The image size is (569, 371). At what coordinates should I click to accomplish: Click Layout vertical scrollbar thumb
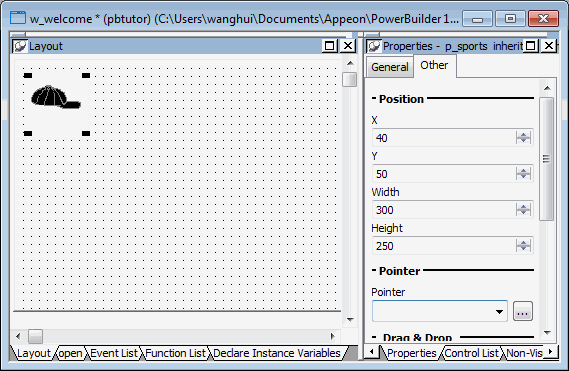point(349,80)
